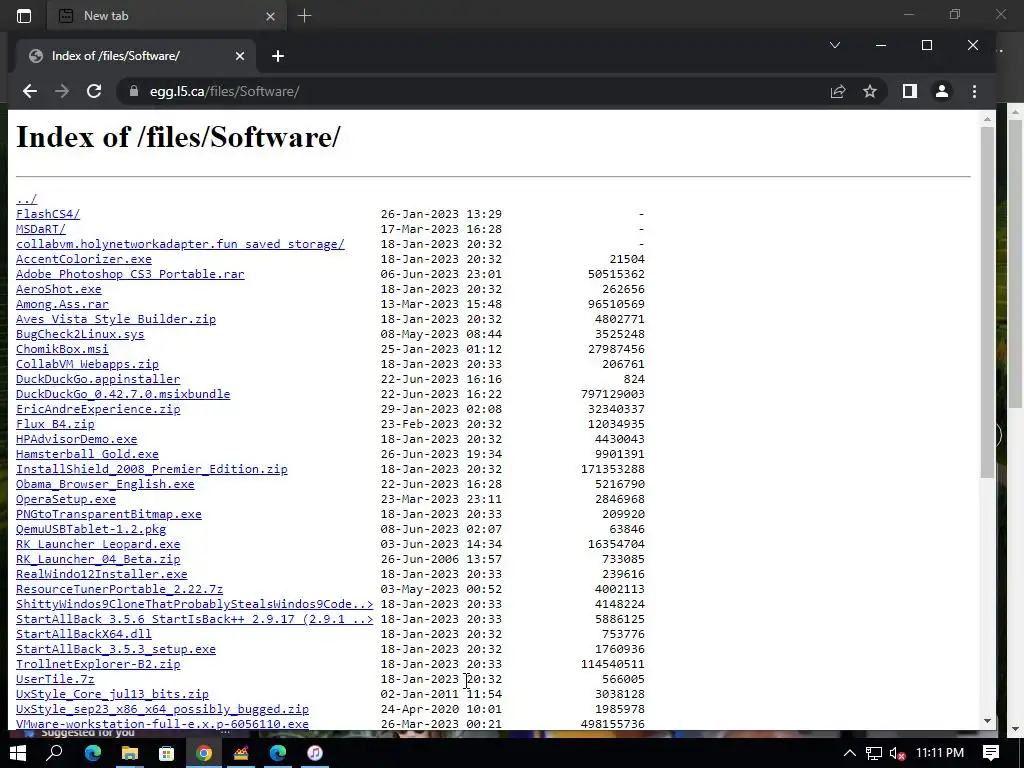Download Adobe Photoshop CS3 Portable.rar
Viewport: 1024px width, 768px height.
pos(130,274)
